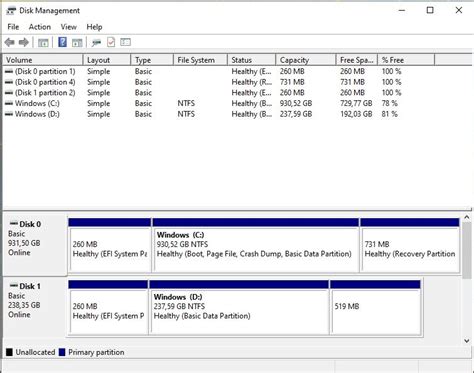The height and width of the screenshot is (373, 474).
Task: Sort by the % Free column header
Action: click(406, 60)
